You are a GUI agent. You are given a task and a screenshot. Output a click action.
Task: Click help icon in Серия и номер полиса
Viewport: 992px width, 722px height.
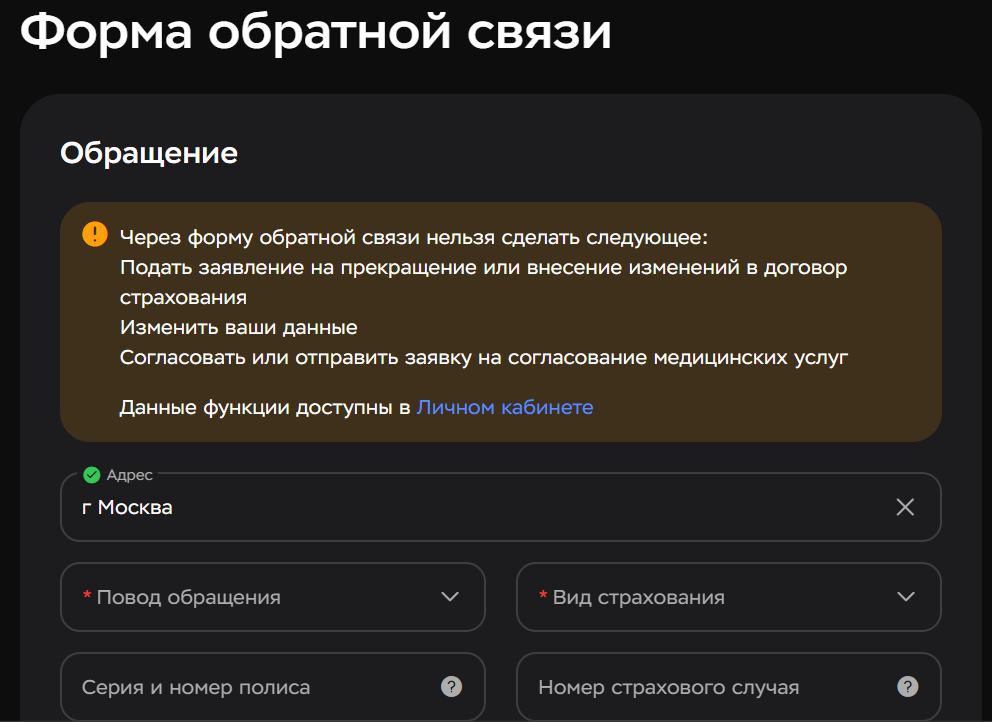point(451,687)
